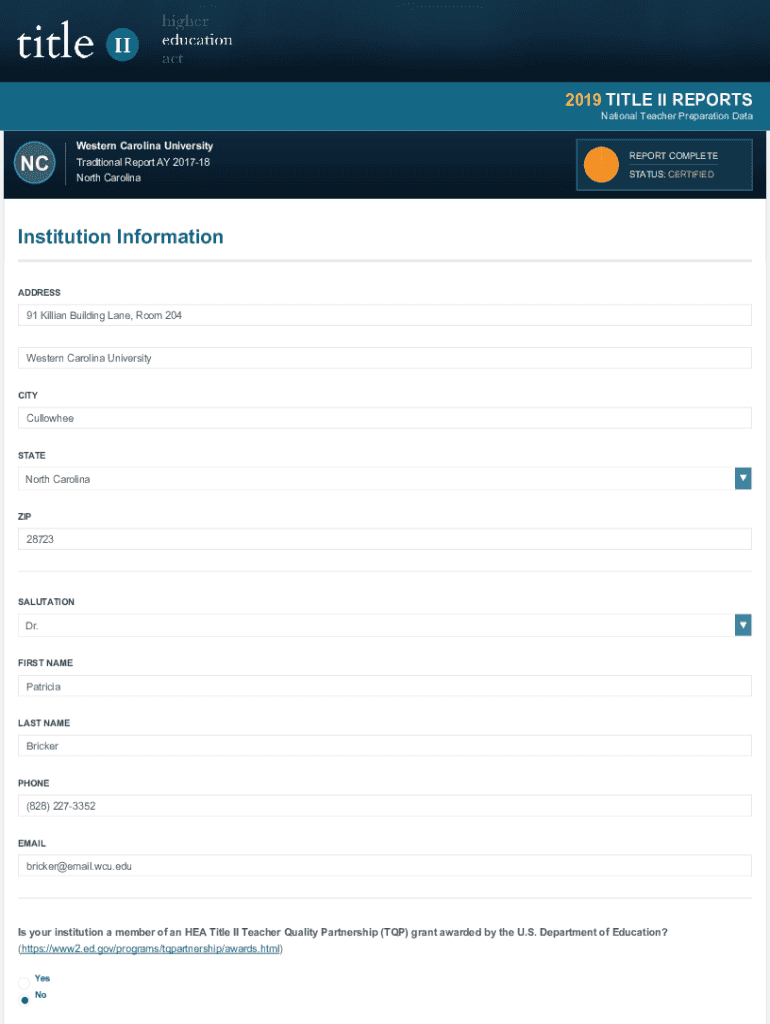Click the Email address field
Image resolution: width=770 pixels, height=1024 pixels.
[384, 866]
